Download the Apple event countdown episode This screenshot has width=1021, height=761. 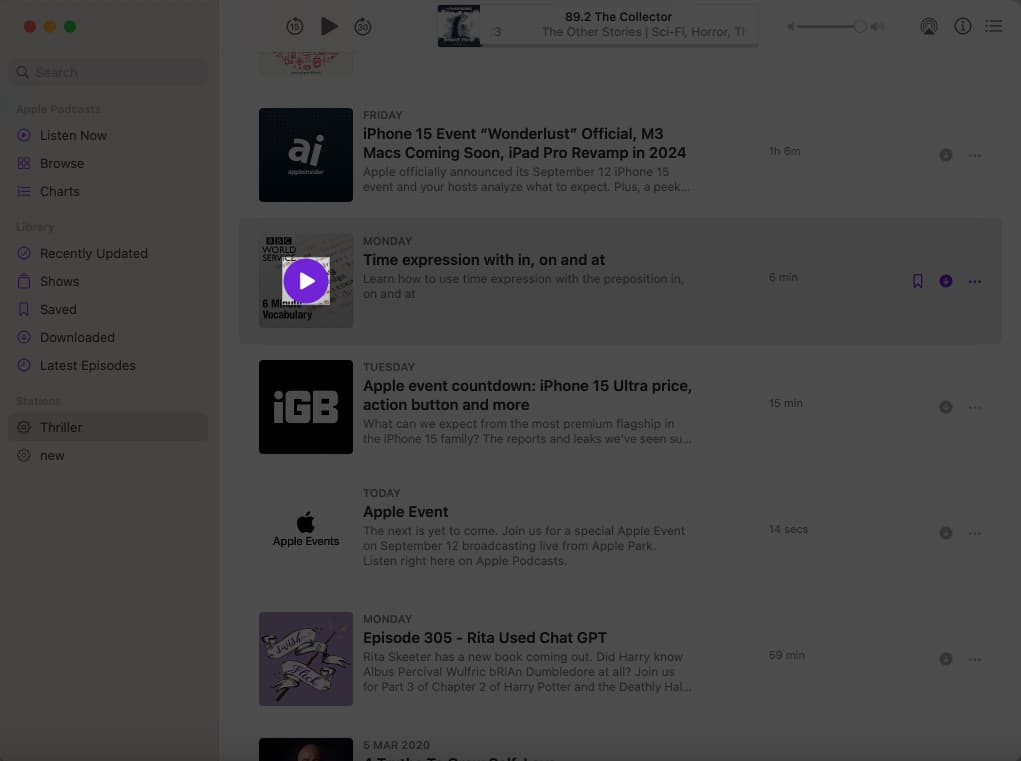tap(945, 407)
